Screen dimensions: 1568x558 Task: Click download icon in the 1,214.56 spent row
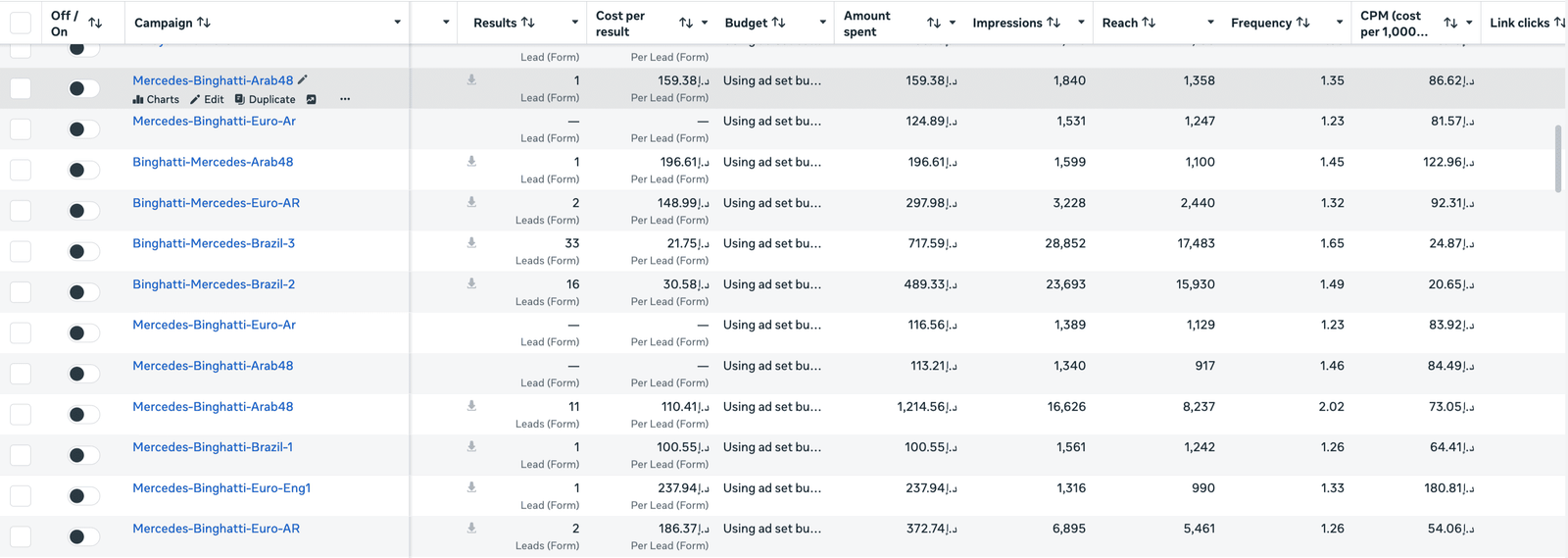tap(471, 406)
